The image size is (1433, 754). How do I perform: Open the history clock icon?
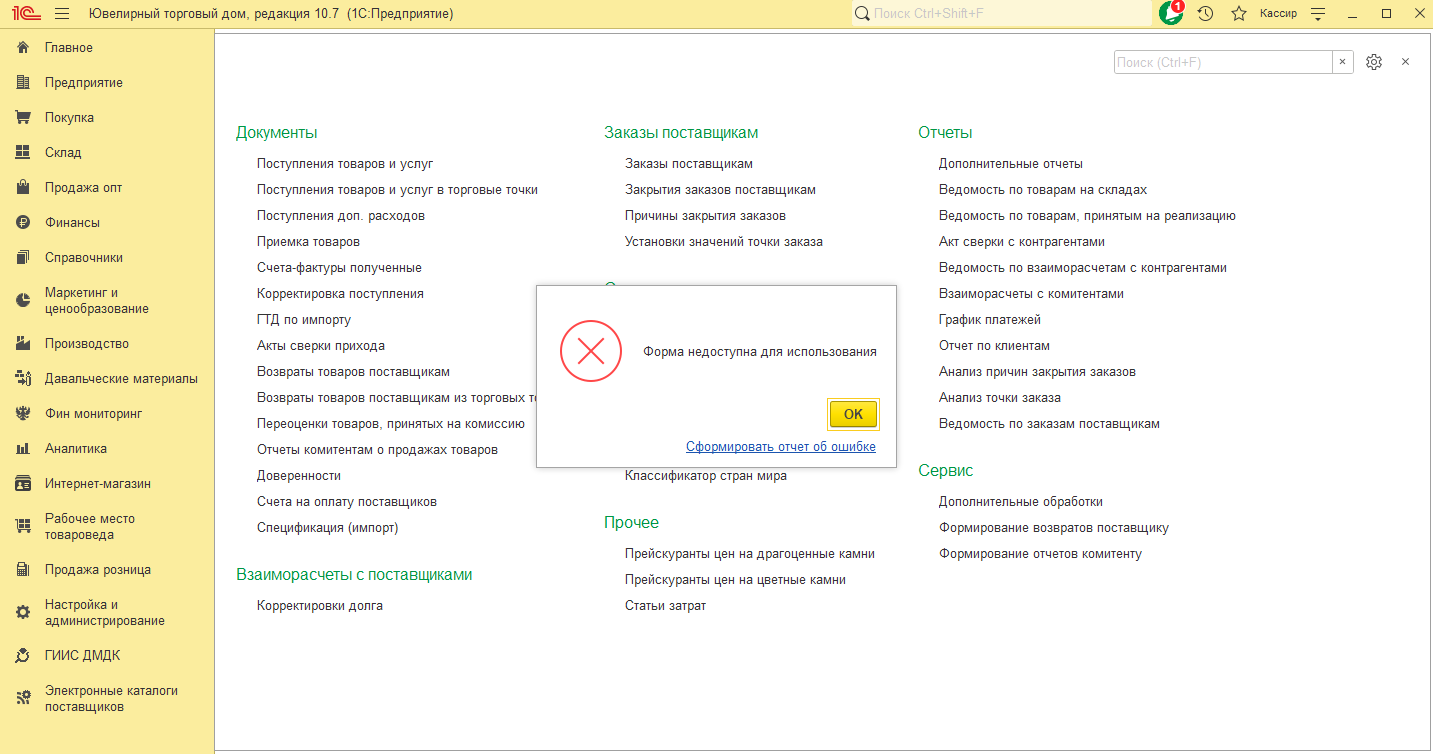(1205, 14)
